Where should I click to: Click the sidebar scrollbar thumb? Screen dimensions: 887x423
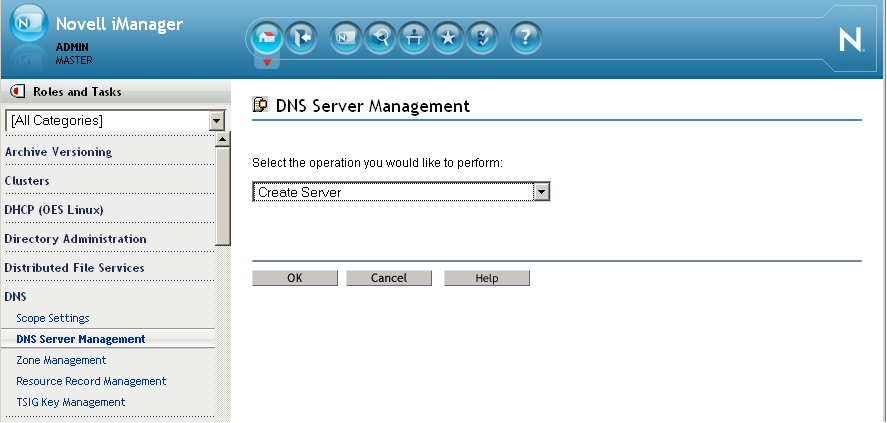tap(223, 196)
